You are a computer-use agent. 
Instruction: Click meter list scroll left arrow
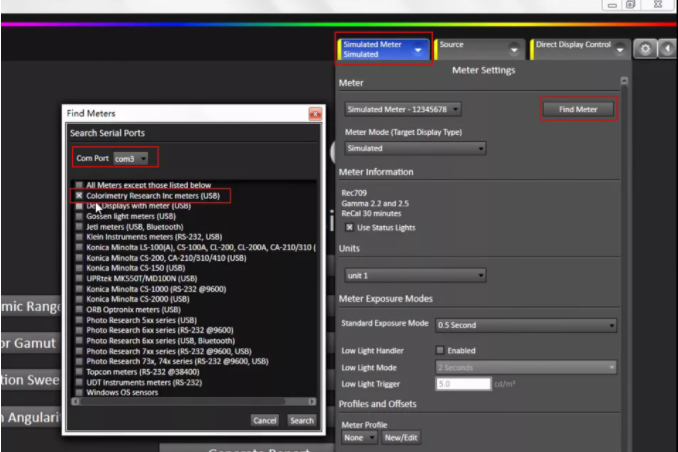coord(75,402)
